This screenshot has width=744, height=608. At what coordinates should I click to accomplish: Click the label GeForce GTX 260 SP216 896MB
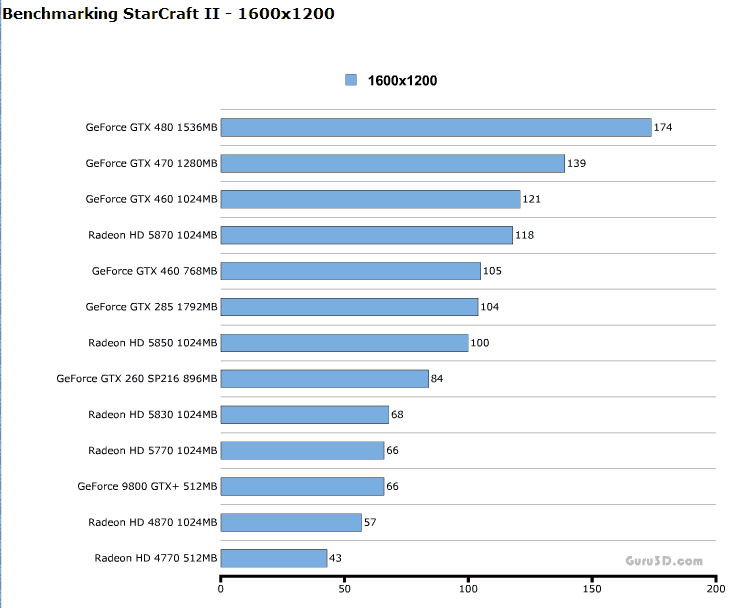click(x=137, y=378)
